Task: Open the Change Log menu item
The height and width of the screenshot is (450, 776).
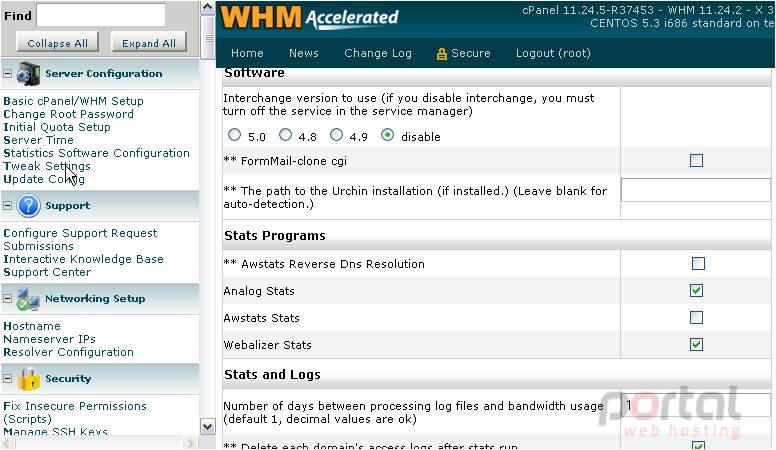Action: pos(378,53)
